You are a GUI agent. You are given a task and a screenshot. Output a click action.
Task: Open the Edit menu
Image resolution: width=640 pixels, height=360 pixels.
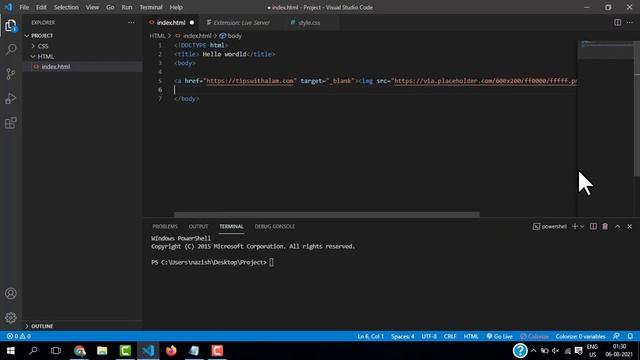(x=41, y=7)
